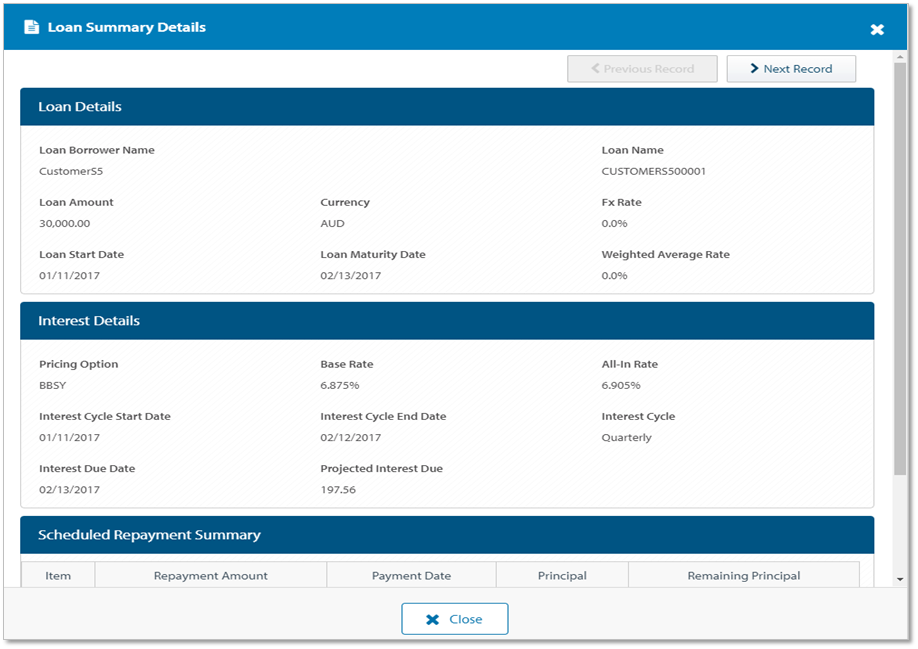
Task: Dismiss dialog using the top-right X icon
Action: pos(877,30)
